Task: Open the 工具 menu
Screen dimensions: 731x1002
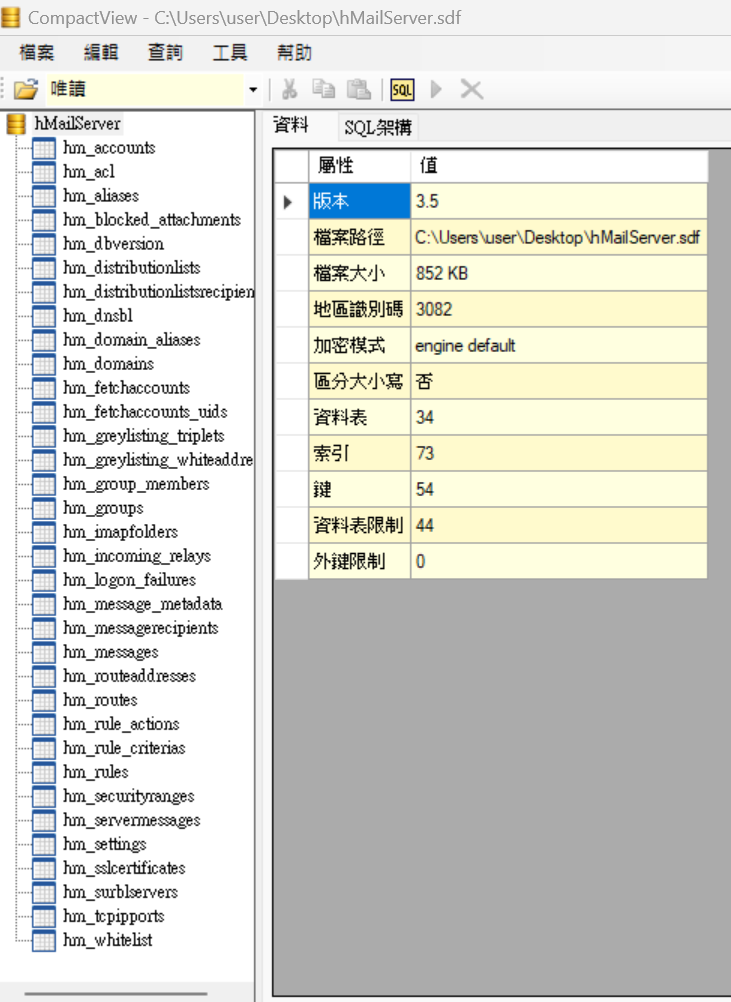Action: [230, 52]
